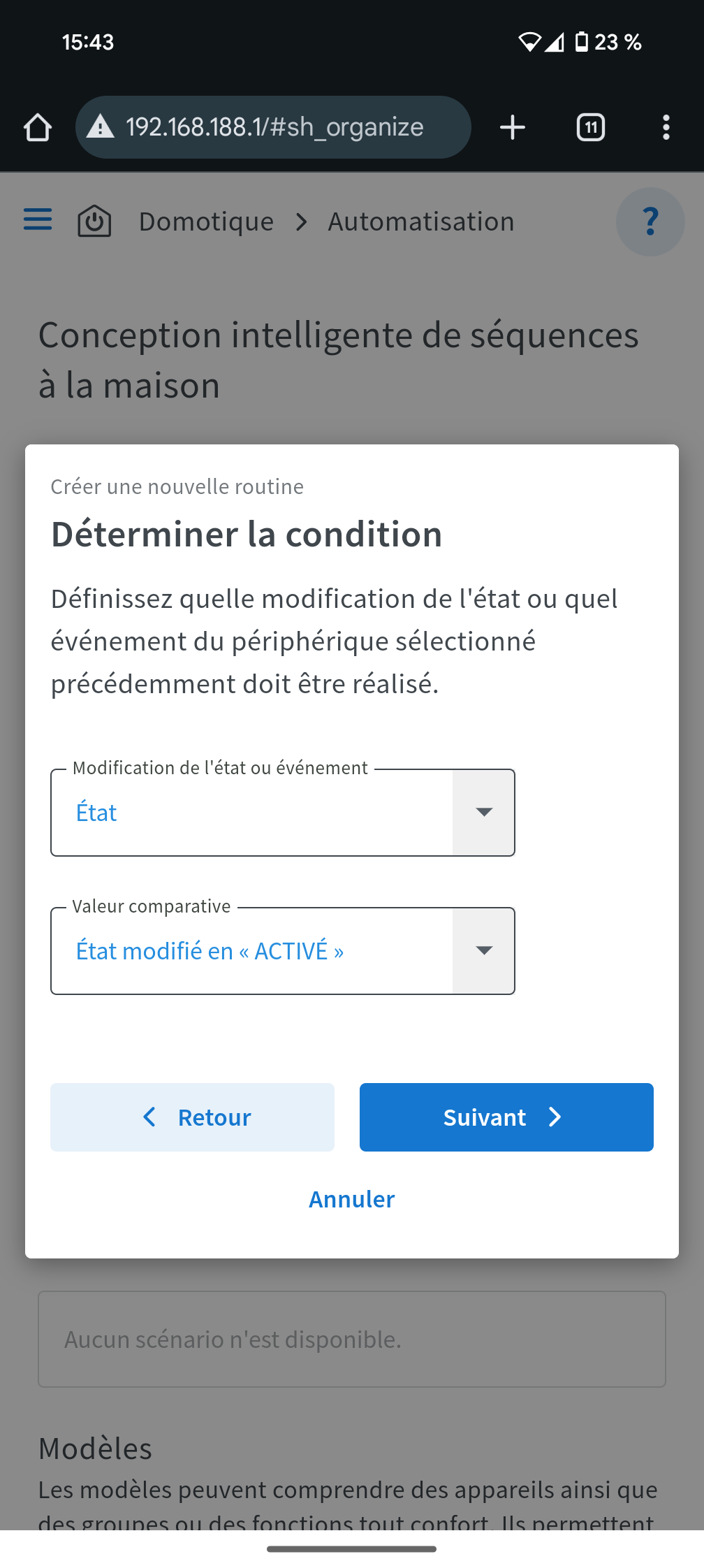Tap the not-secure warning triangle icon
The width and height of the screenshot is (704, 1568).
(x=101, y=128)
